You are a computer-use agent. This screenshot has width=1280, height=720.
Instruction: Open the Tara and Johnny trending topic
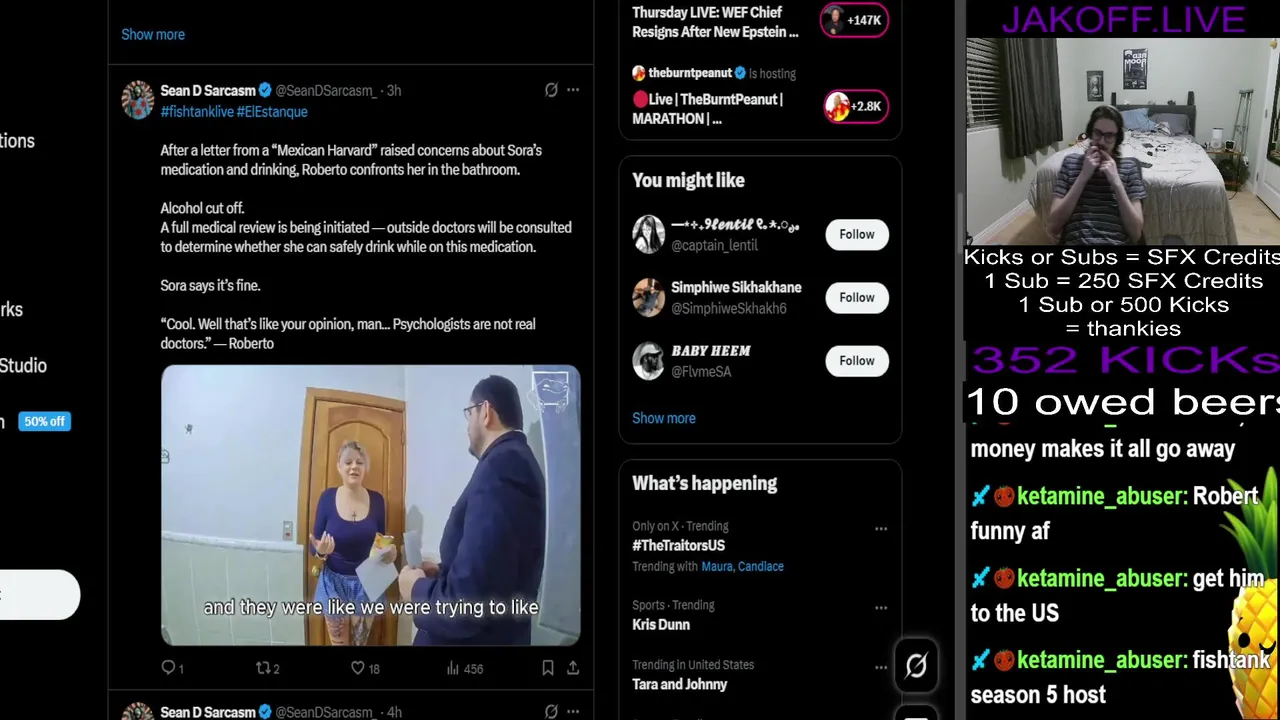point(680,684)
